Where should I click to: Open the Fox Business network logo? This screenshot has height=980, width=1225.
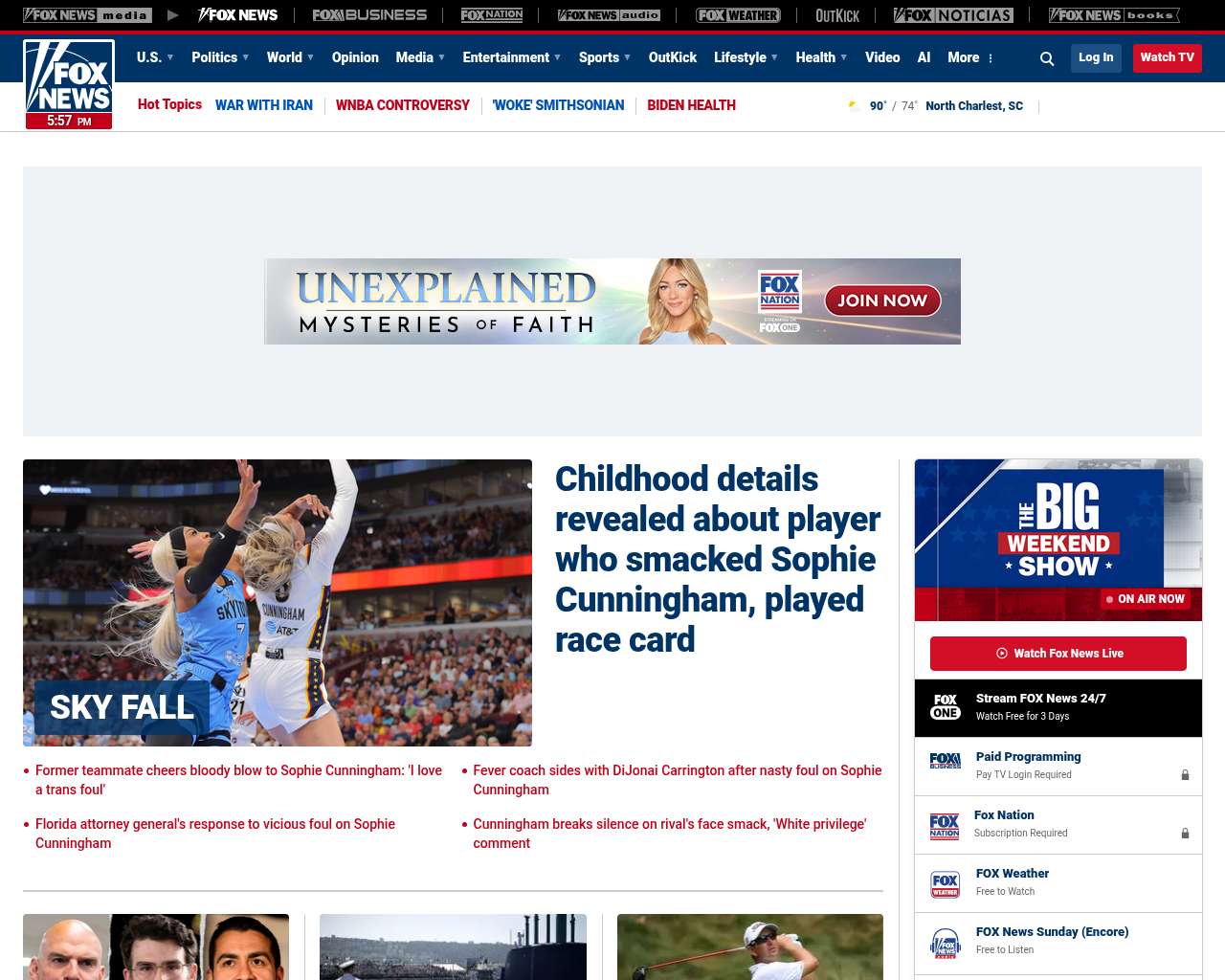coord(369,15)
